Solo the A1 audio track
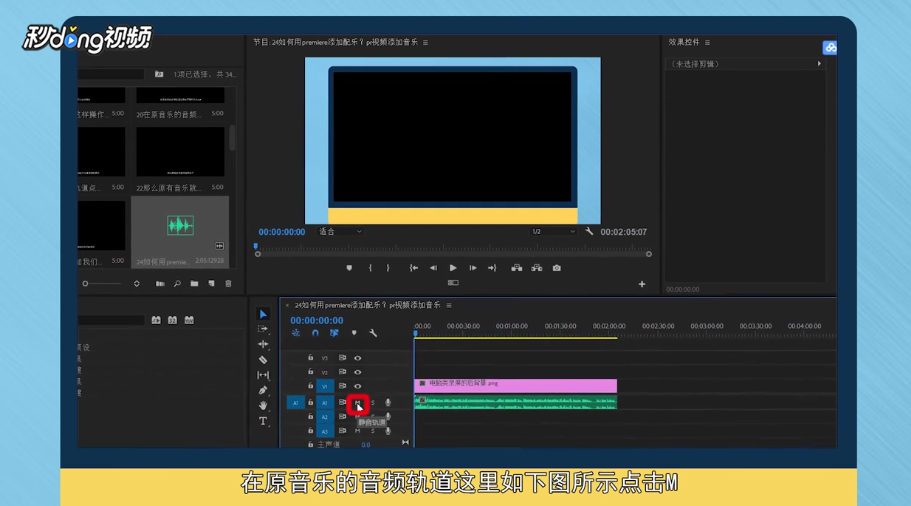 pyautogui.click(x=373, y=403)
